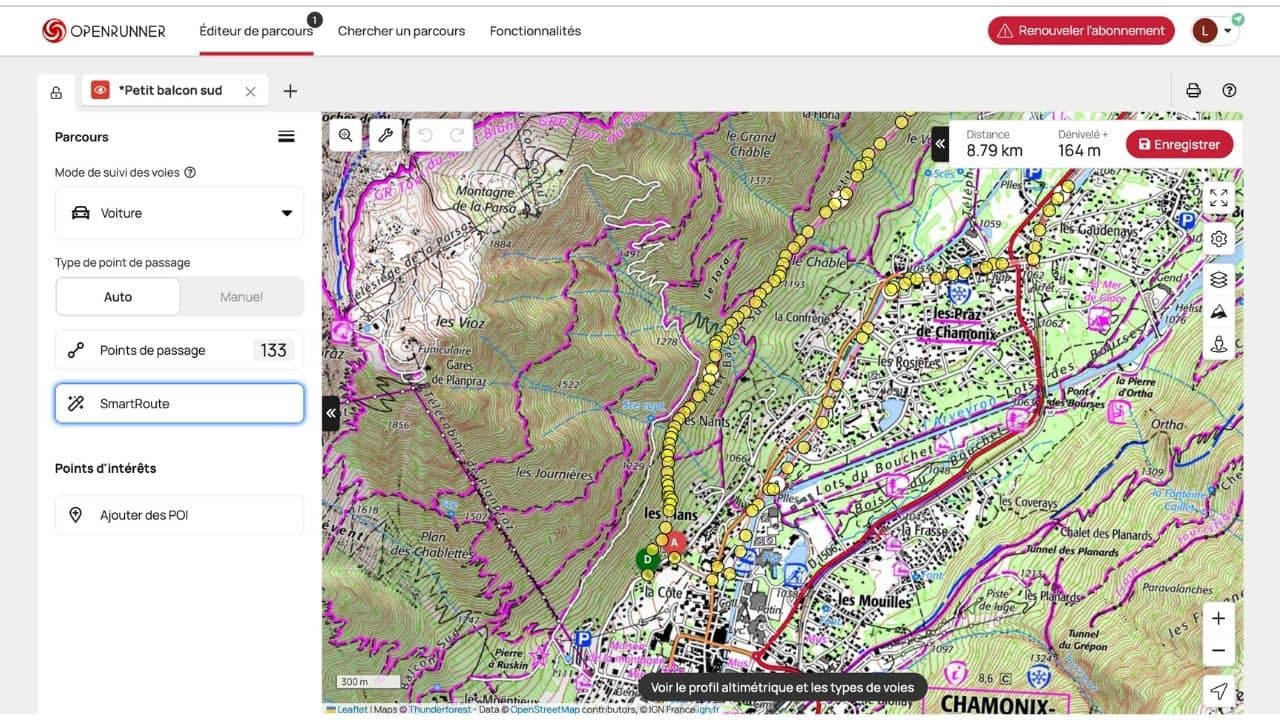
Task: Open the map layers selector
Action: point(1218,279)
